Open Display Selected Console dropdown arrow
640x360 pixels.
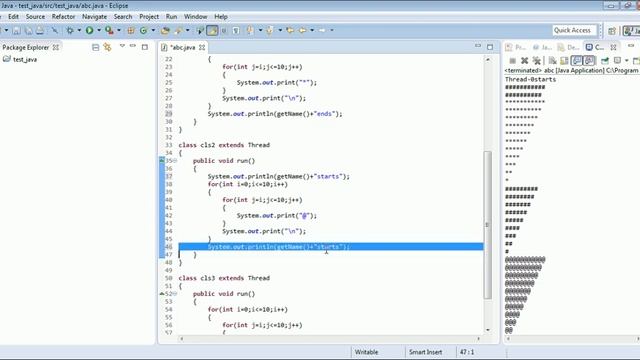627,61
